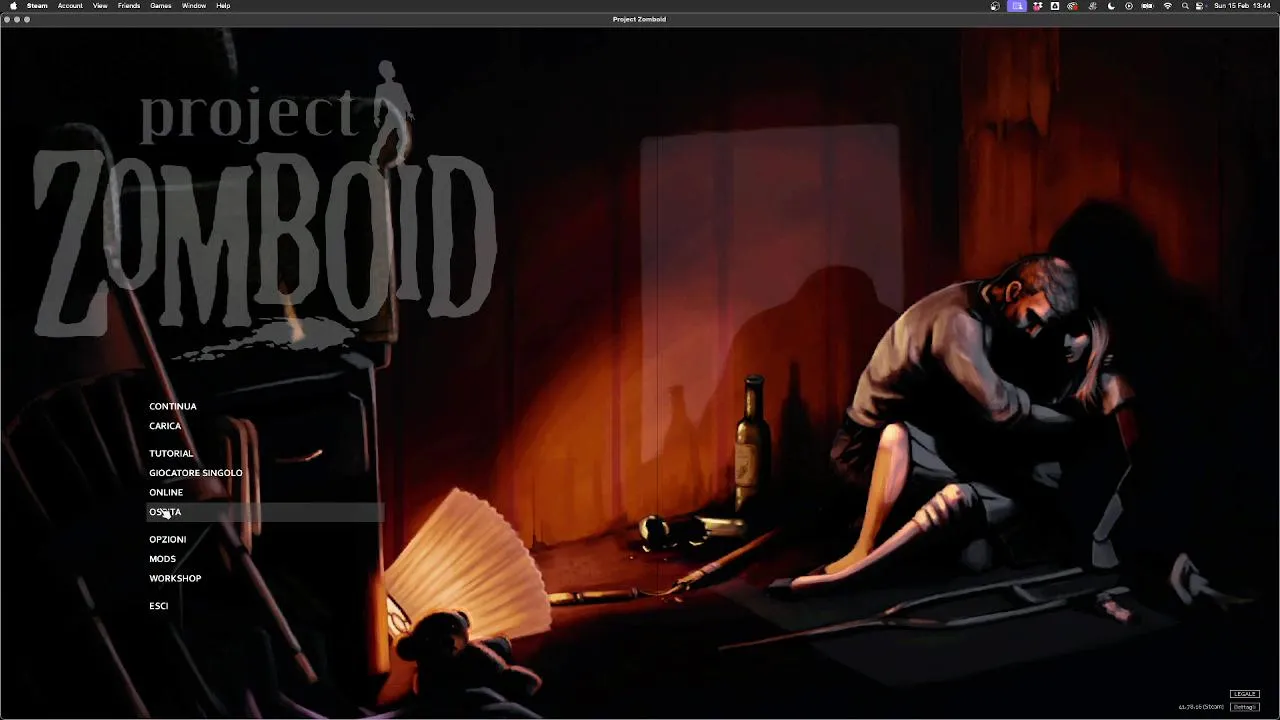The height and width of the screenshot is (720, 1280).
Task: Click ESCI to quit the game
Action: [159, 606]
